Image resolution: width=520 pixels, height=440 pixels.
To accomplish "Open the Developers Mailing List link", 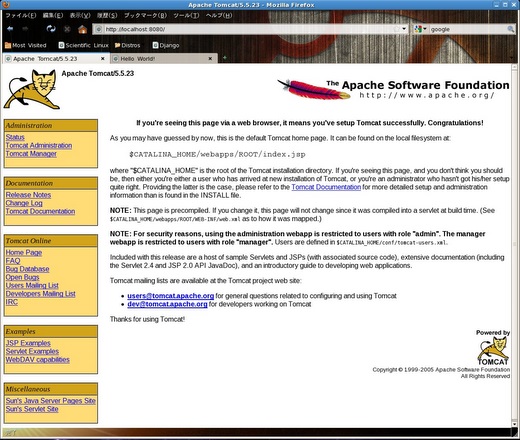I will pyautogui.click(x=41, y=294).
